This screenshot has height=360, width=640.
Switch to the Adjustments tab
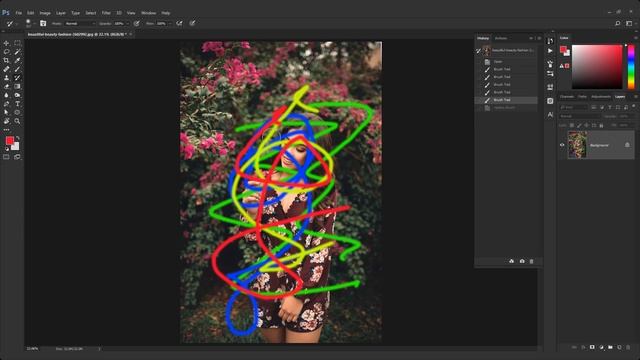(601, 97)
